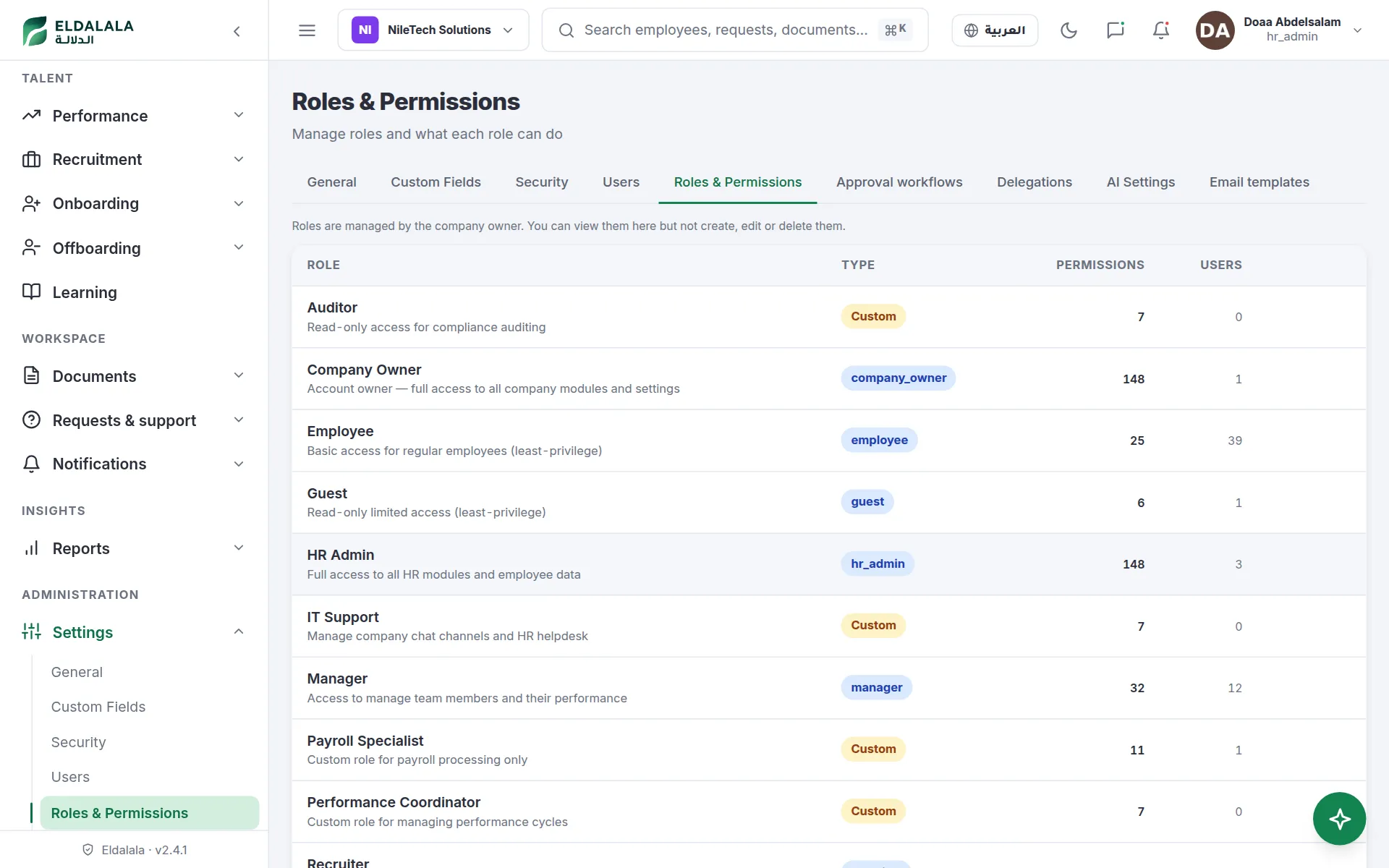Image resolution: width=1389 pixels, height=868 pixels.
Task: Click the Reports bar chart icon
Action: 31,548
